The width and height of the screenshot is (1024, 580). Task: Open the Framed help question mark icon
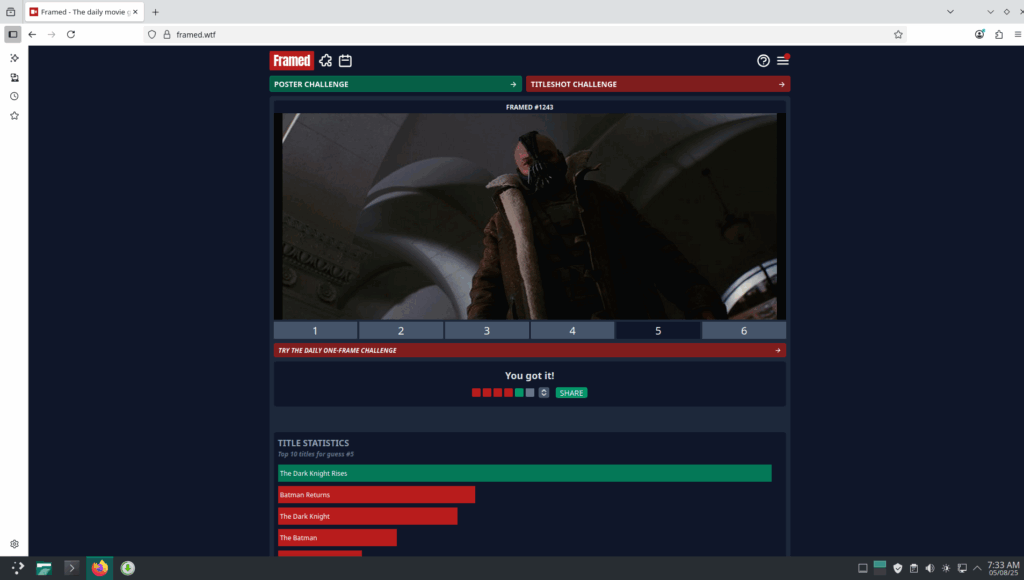(x=763, y=61)
